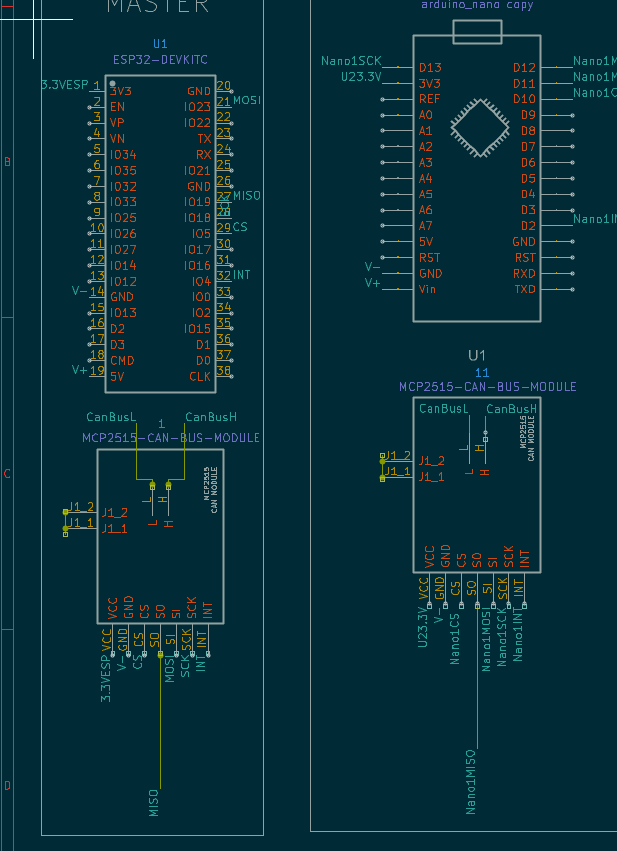Select the CMD pin on the ESP32
Image resolution: width=617 pixels, height=851 pixels.
[x=122, y=361]
